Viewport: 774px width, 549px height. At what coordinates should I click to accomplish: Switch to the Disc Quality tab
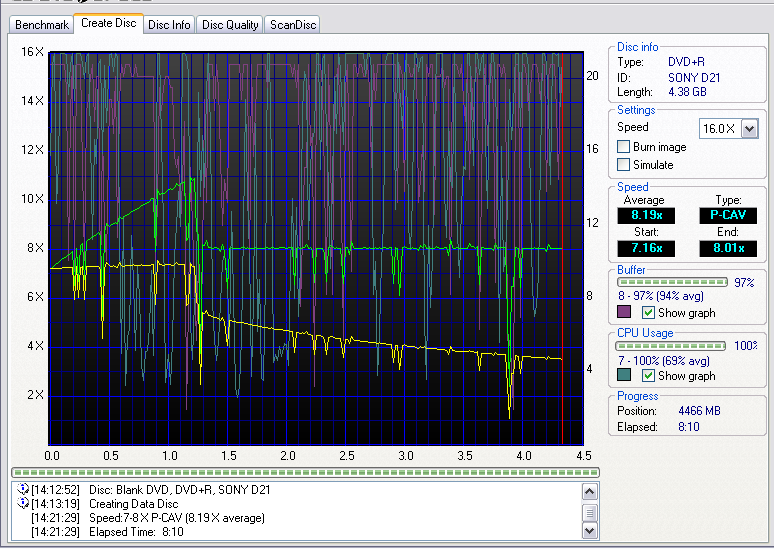[230, 25]
